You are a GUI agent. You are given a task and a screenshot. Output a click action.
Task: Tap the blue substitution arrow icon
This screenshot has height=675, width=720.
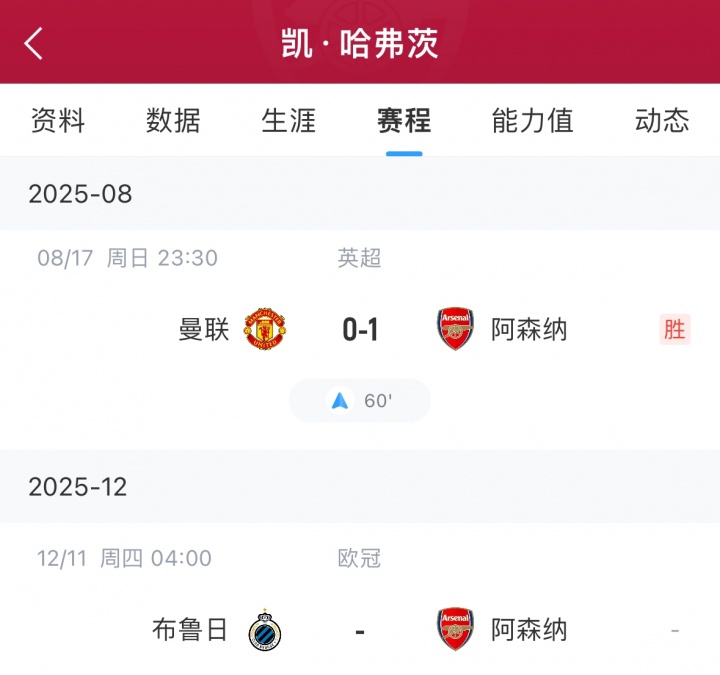[x=340, y=401]
